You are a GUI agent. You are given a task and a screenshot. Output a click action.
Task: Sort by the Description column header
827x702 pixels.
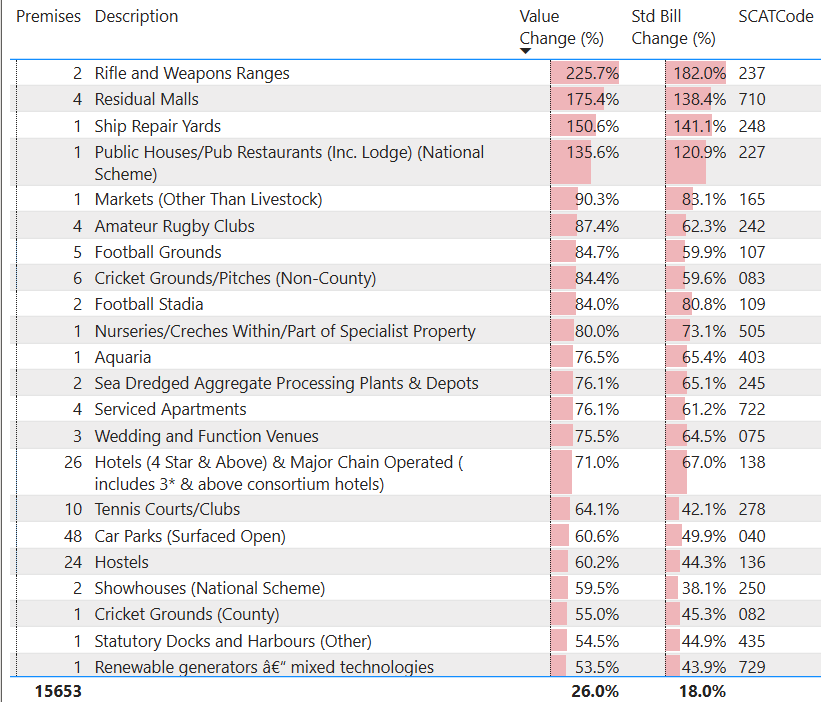click(136, 17)
